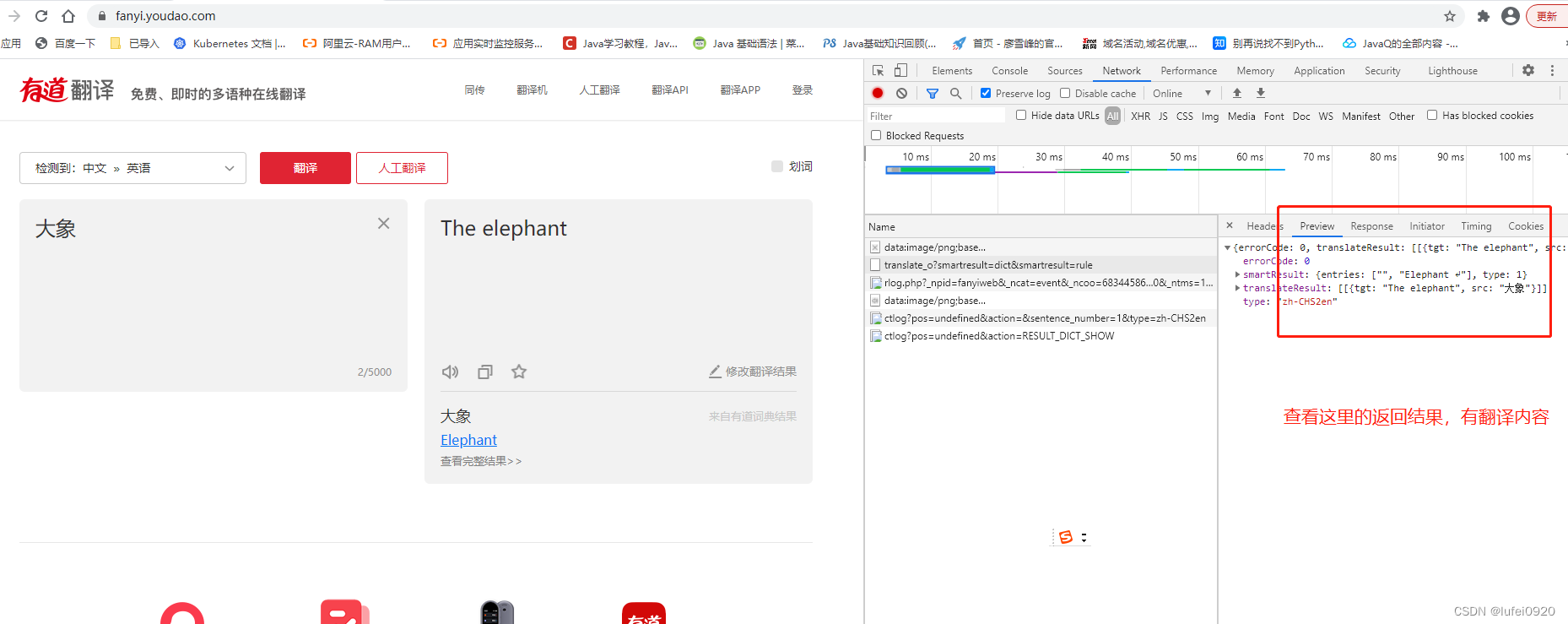Open DevTools more options menu
The height and width of the screenshot is (624, 1568).
tap(1552, 71)
